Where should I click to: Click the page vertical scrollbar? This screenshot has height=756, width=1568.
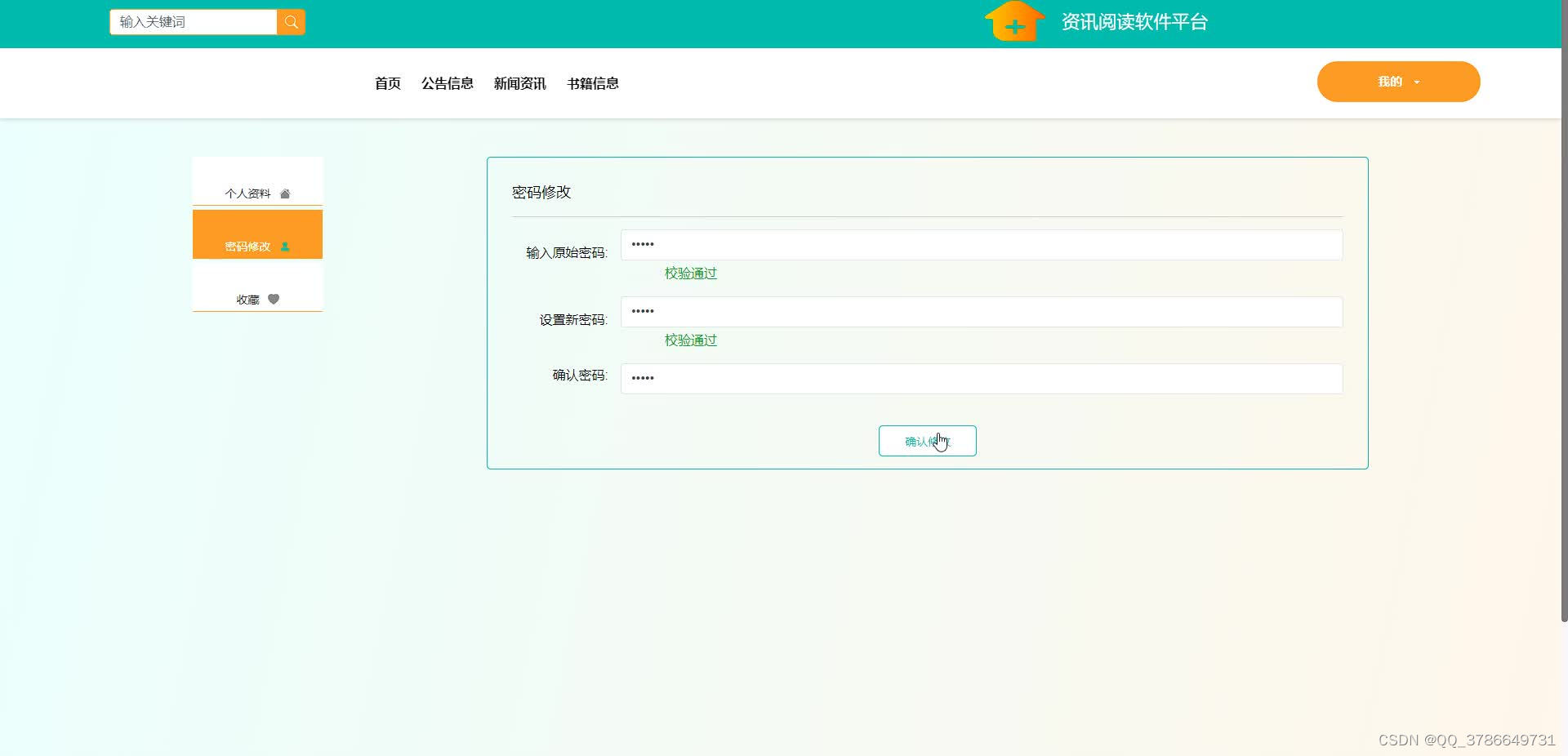[x=1564, y=310]
